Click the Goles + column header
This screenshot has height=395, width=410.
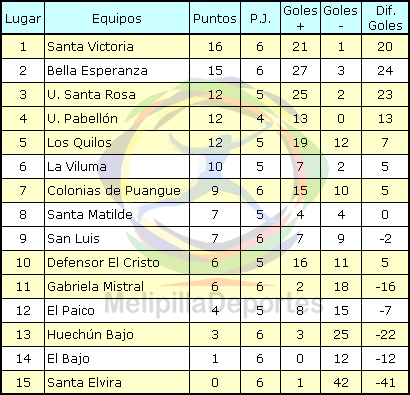click(300, 18)
